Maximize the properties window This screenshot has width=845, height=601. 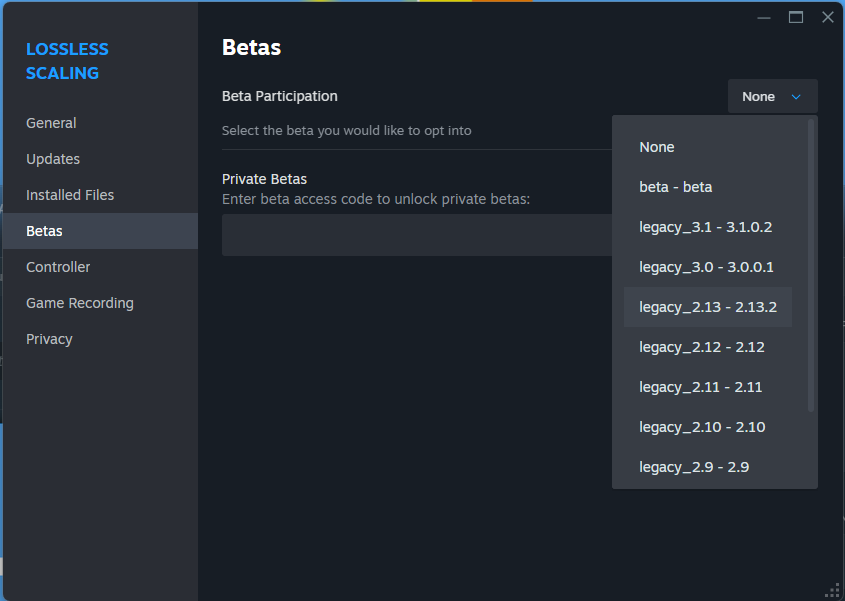(795, 18)
